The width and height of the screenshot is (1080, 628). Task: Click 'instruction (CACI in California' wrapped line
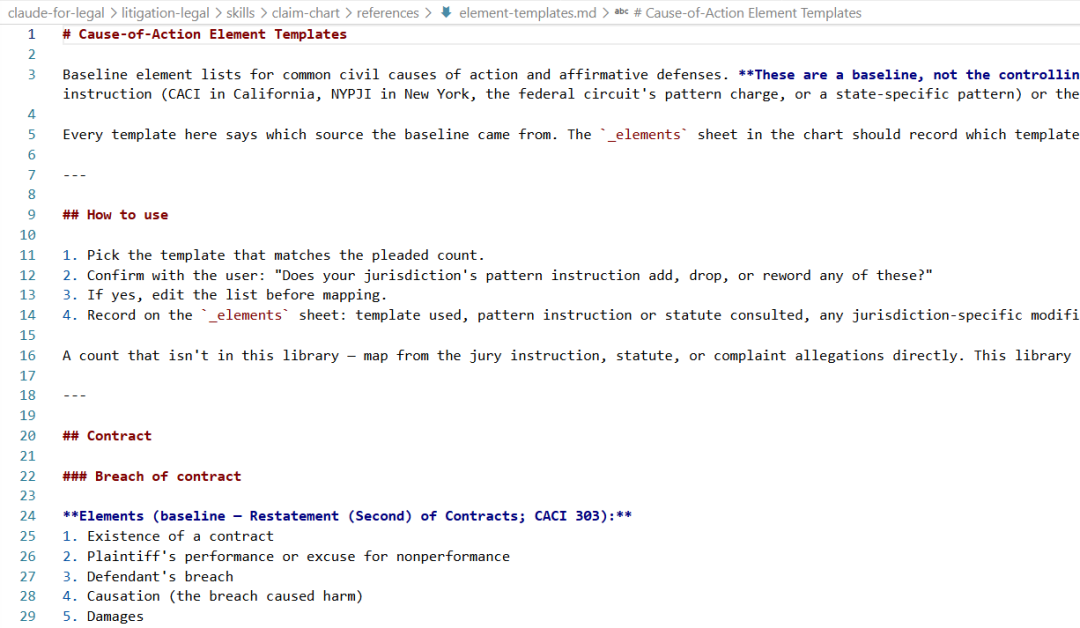(571, 94)
